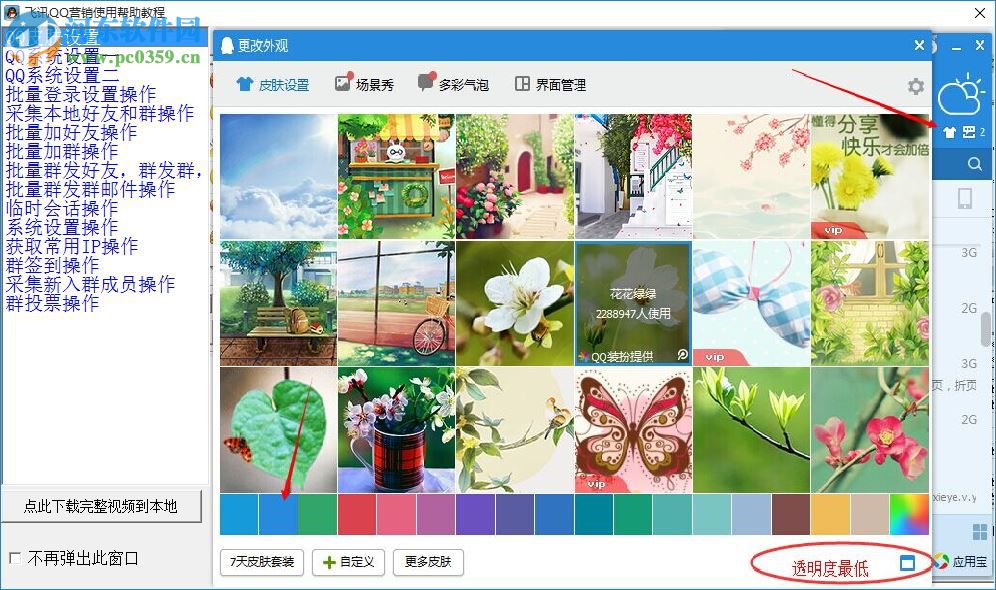Choose the red color swatch

pos(357,514)
